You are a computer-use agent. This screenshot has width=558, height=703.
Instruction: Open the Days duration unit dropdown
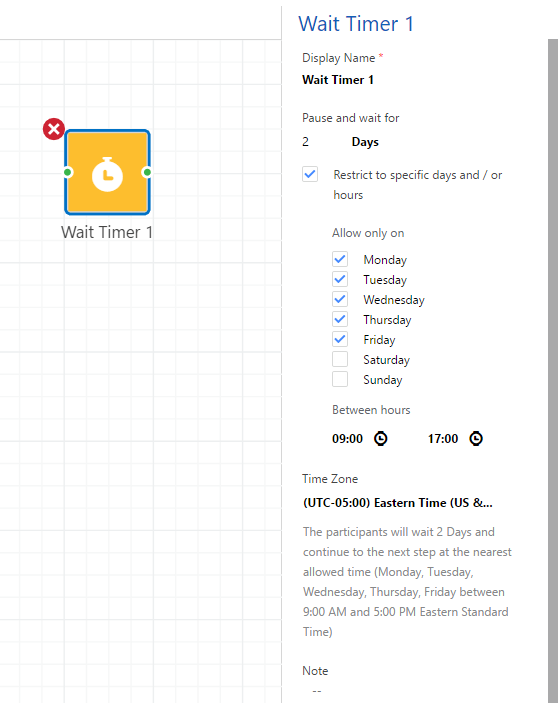[x=365, y=142]
